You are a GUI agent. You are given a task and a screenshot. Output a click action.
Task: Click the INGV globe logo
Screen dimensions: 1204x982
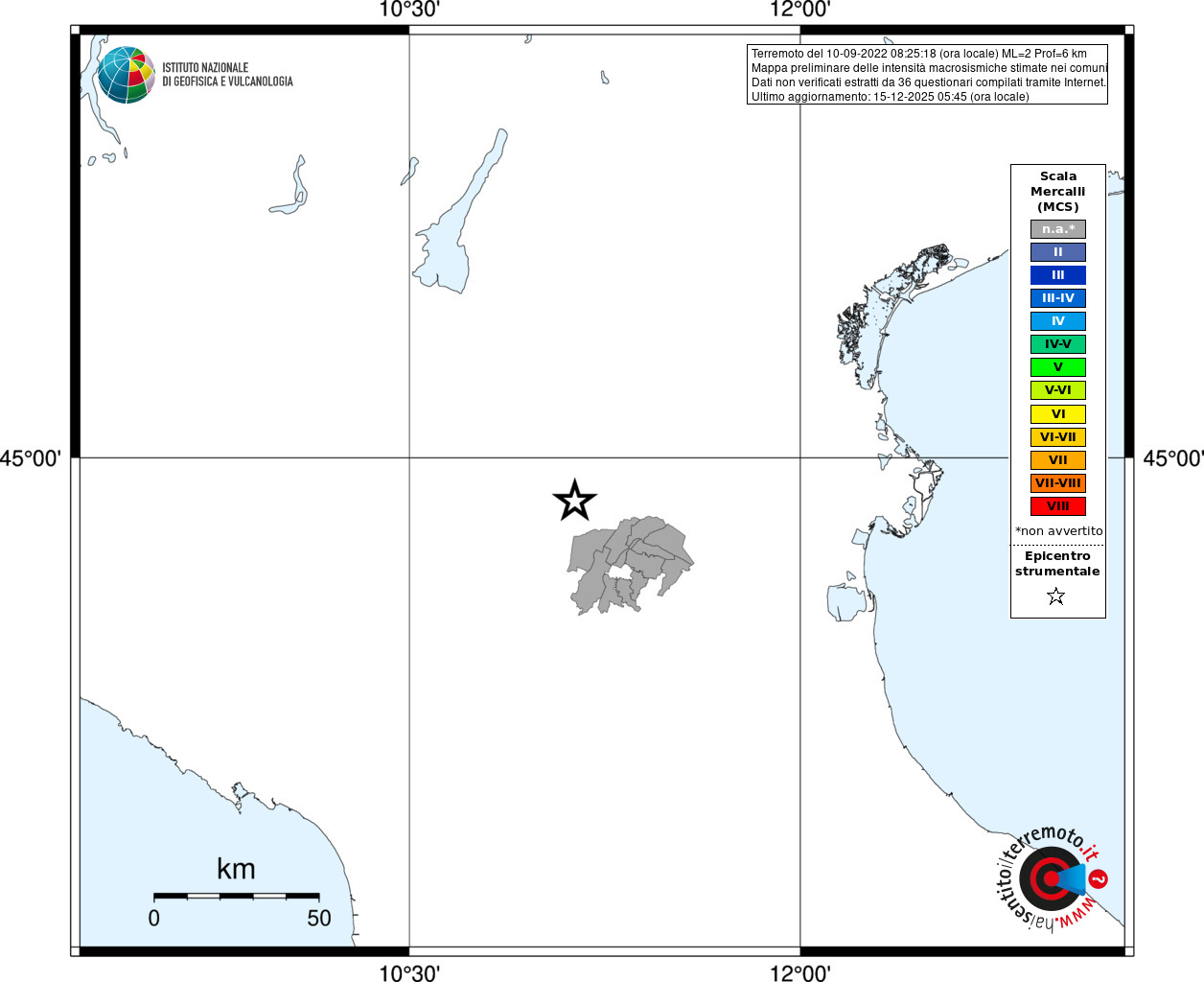pyautogui.click(x=126, y=75)
